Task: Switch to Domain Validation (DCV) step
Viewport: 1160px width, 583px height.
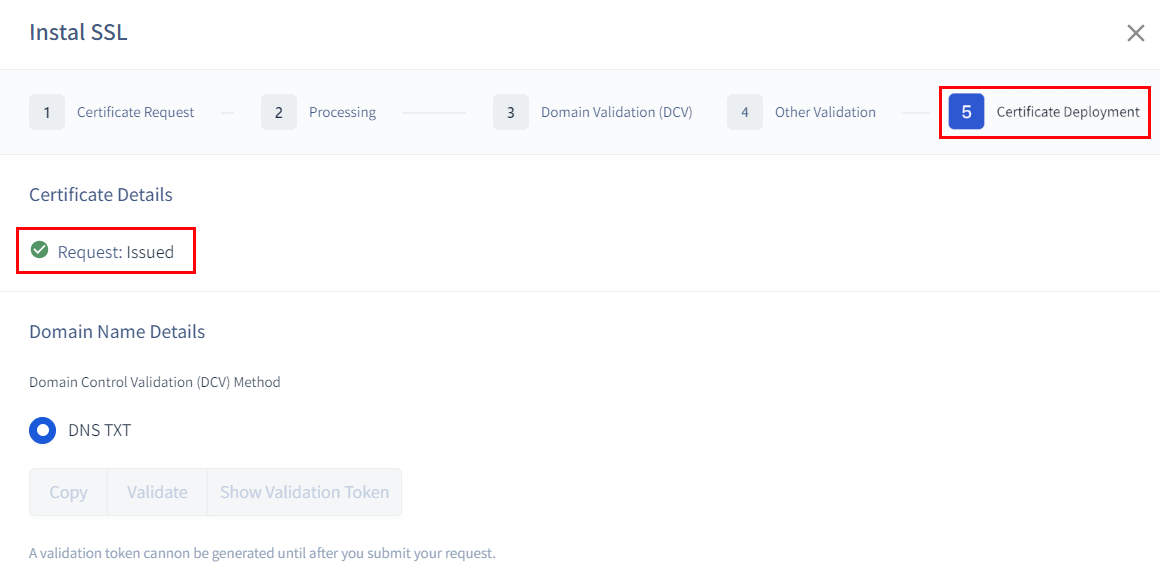Action: pyautogui.click(x=616, y=112)
